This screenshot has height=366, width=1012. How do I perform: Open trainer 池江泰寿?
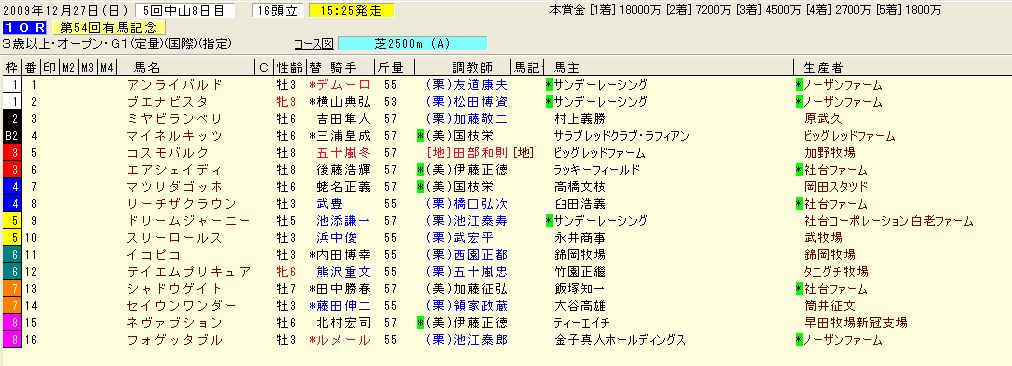coord(480,221)
